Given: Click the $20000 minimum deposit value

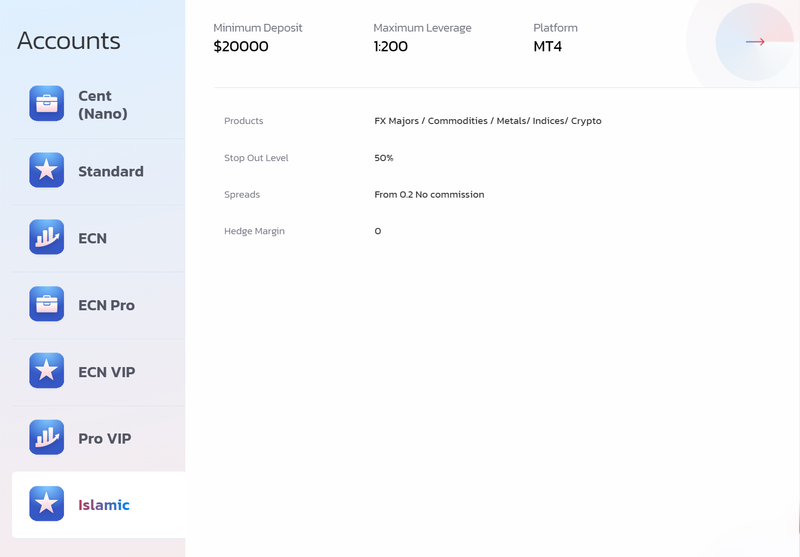Looking at the screenshot, I should coord(241,46).
